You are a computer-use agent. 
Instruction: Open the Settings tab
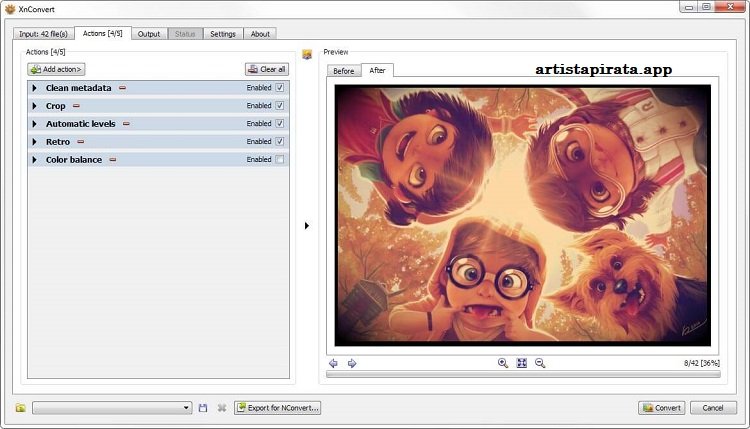(223, 34)
